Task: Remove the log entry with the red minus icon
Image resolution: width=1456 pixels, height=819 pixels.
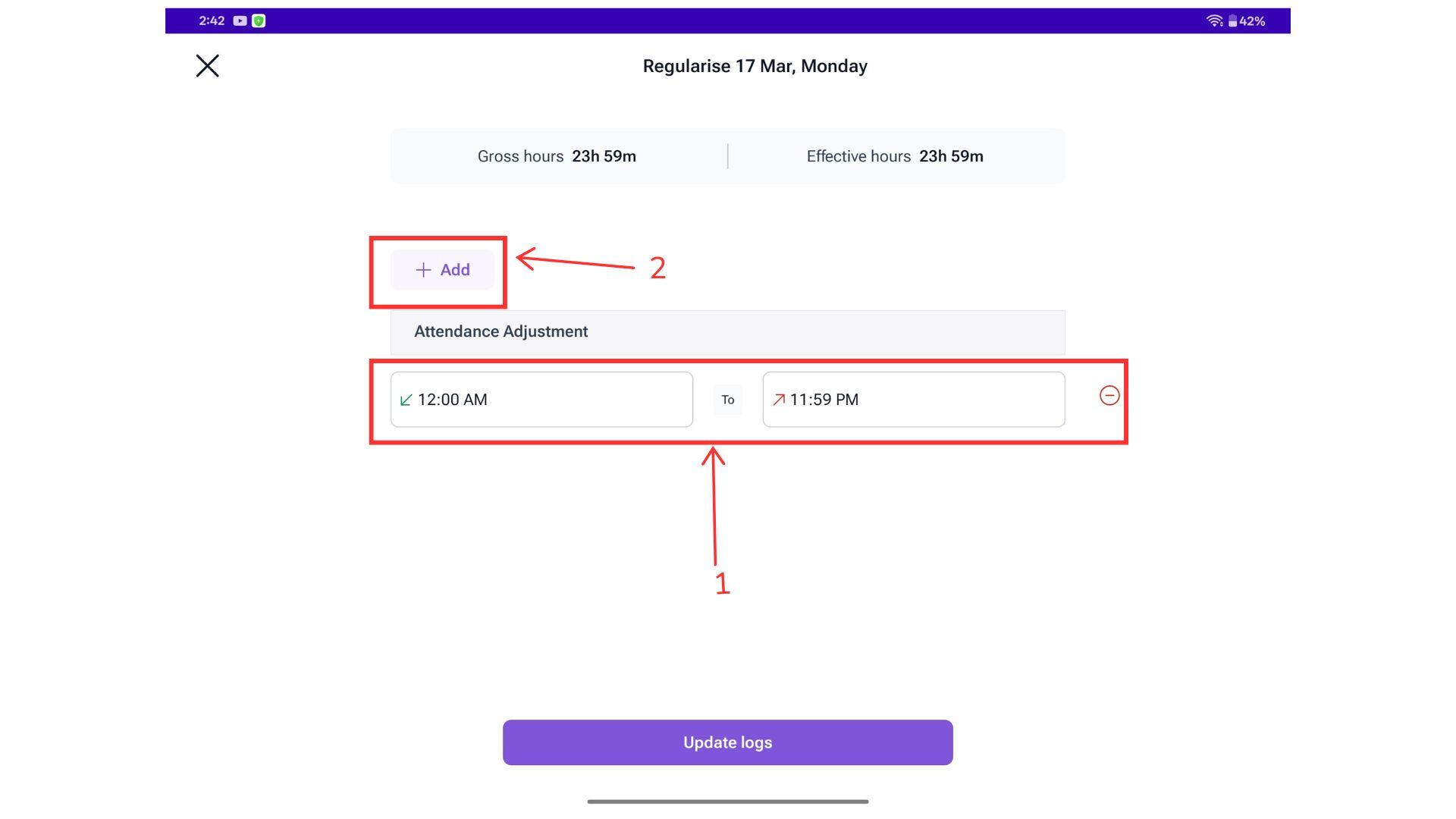Action: click(x=1109, y=396)
